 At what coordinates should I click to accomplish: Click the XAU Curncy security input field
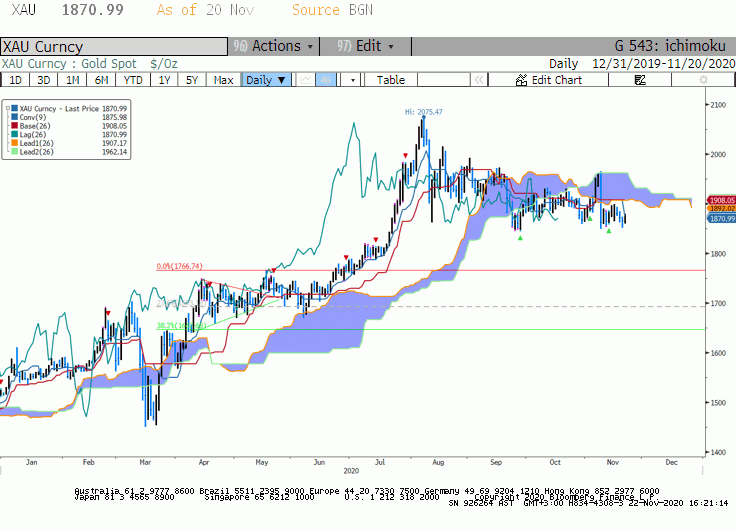tap(114, 46)
